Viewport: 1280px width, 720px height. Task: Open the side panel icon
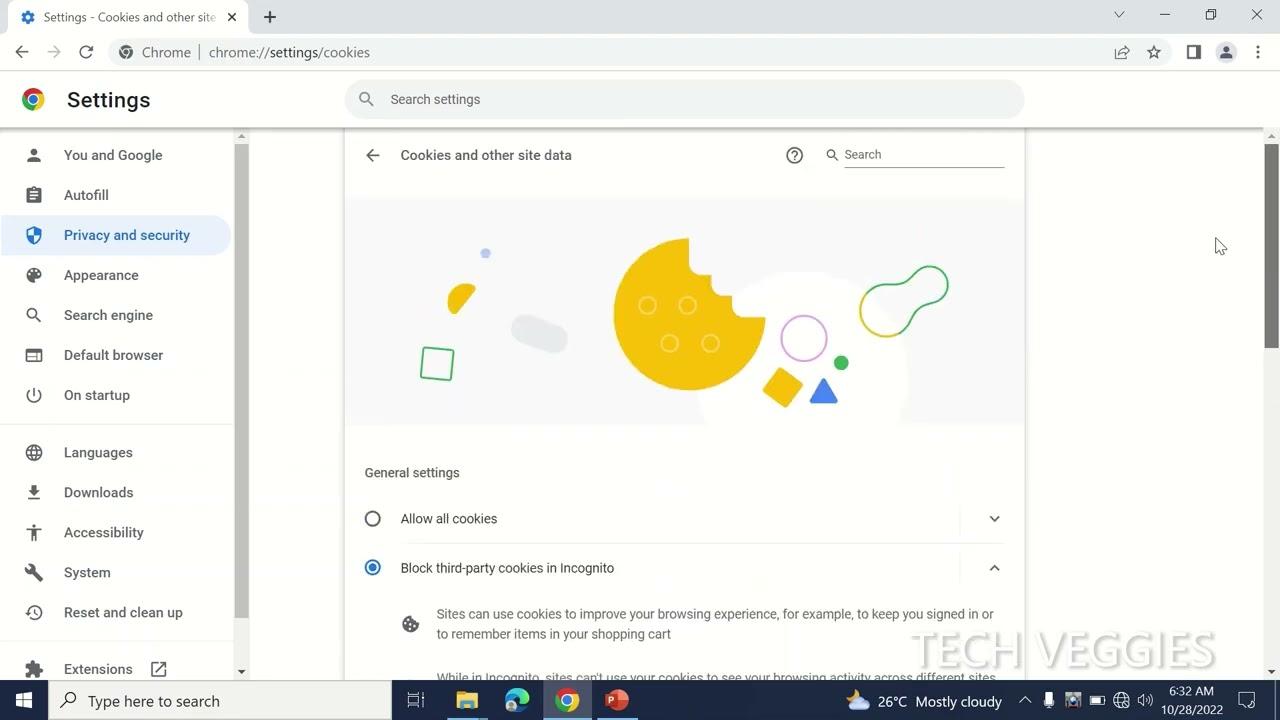(1193, 52)
